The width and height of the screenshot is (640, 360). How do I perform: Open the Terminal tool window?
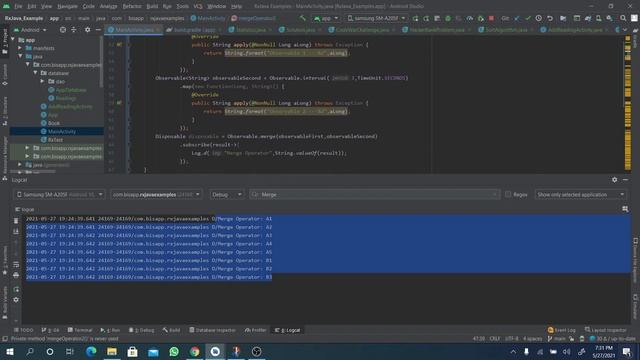coord(80,330)
